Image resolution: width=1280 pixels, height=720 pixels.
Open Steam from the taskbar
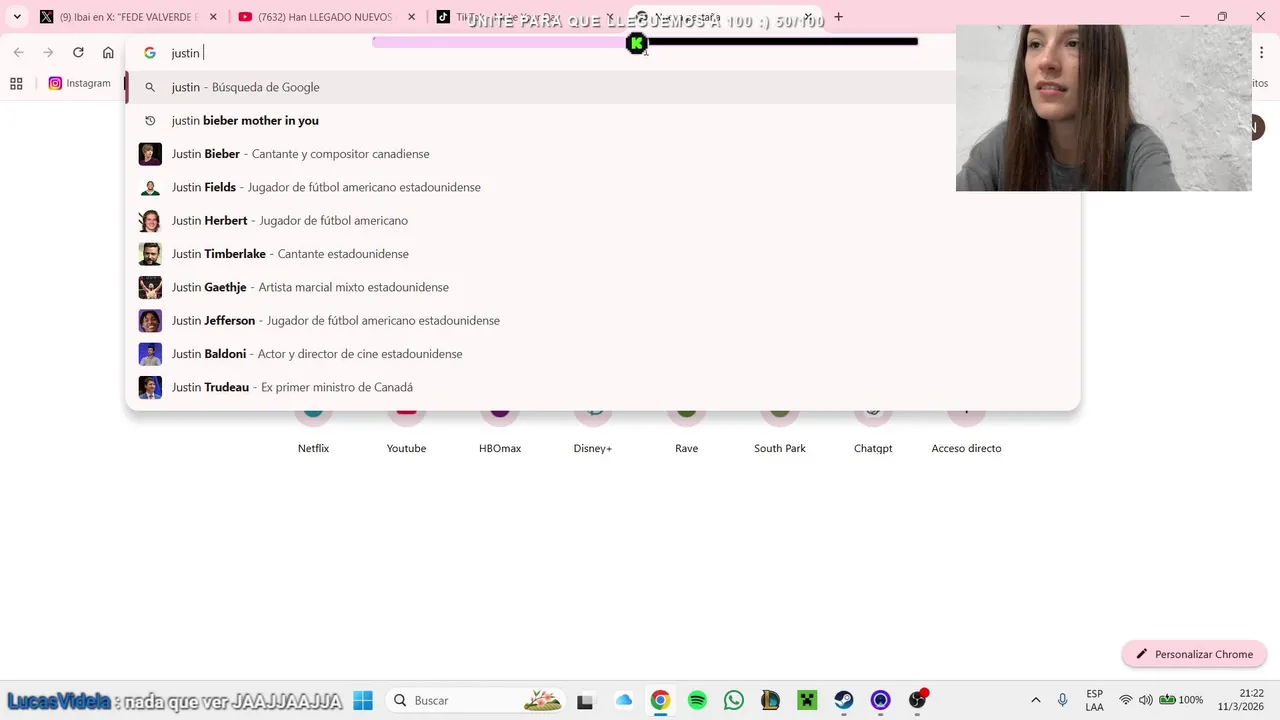(844, 700)
